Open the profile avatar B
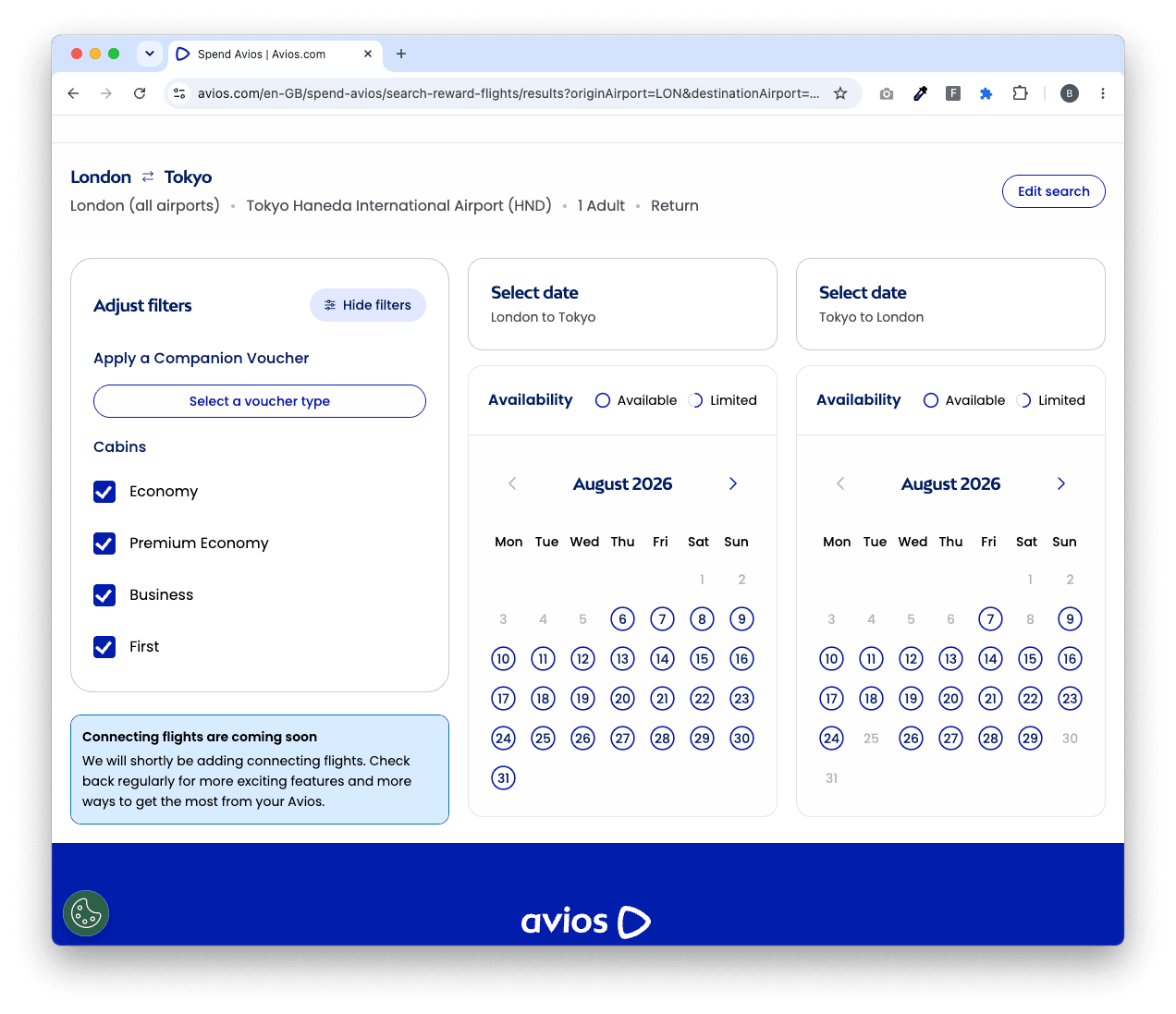Screen dimensions: 1176x1014 [x=1070, y=93]
